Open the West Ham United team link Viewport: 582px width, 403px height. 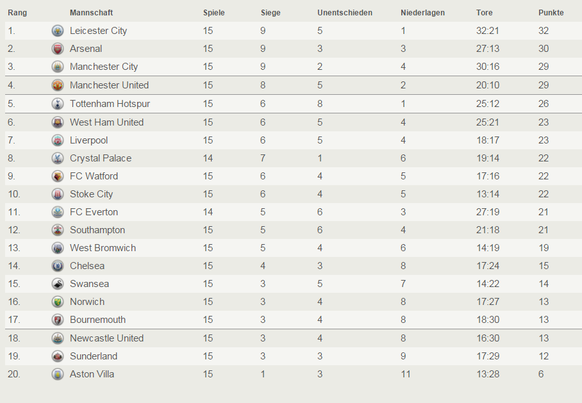click(107, 122)
